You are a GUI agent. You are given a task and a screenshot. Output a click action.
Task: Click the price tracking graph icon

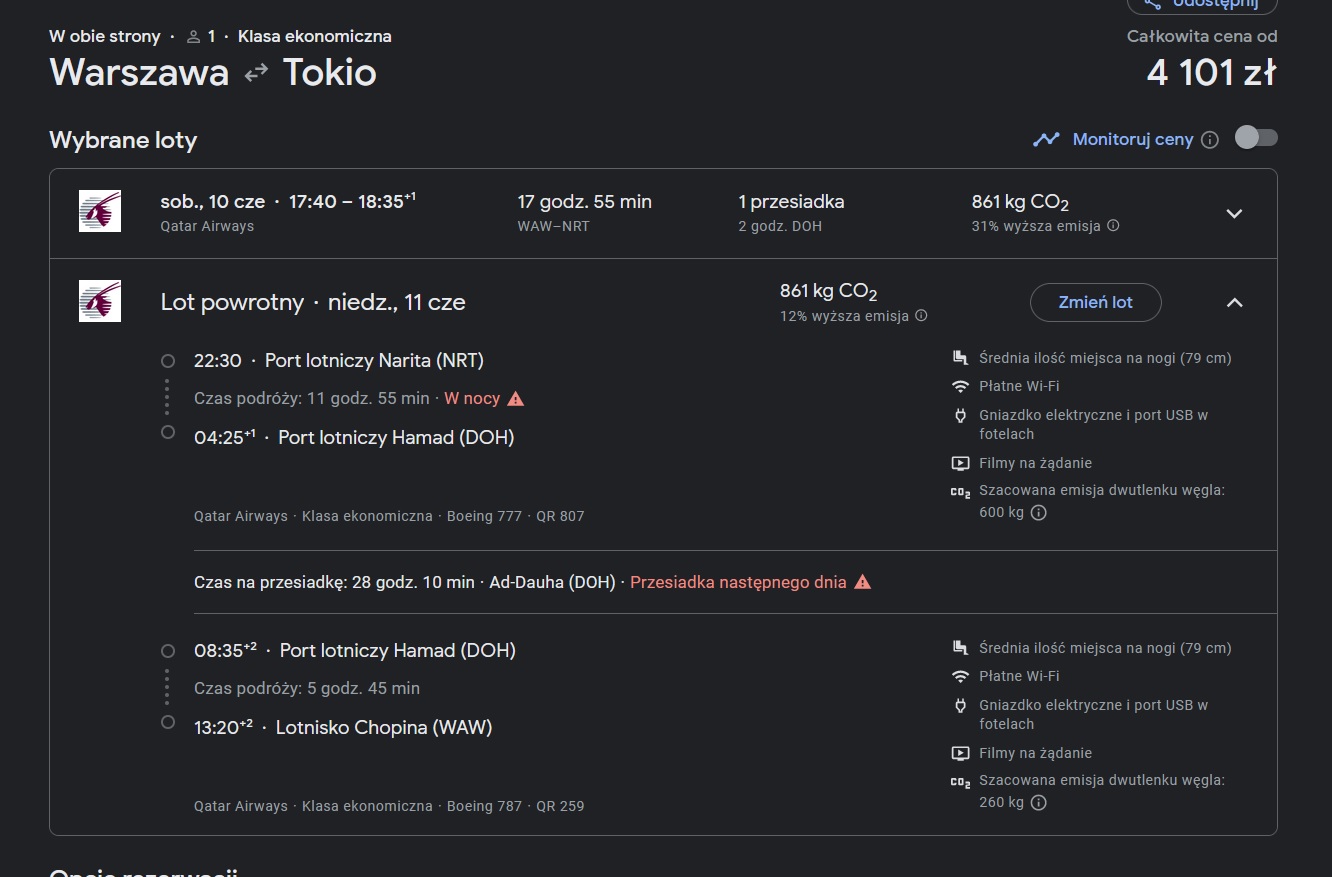click(x=1046, y=139)
